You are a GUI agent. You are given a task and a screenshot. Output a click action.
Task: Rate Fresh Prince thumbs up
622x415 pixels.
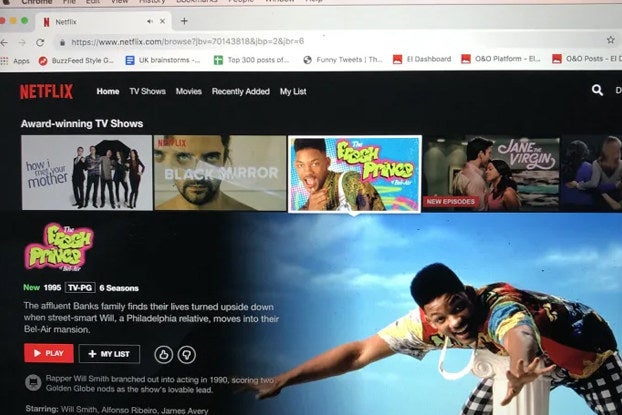163,354
